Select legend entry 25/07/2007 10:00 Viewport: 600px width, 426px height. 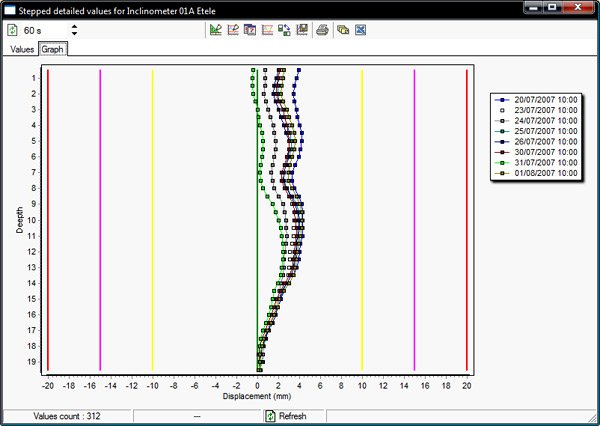pyautogui.click(x=536, y=131)
